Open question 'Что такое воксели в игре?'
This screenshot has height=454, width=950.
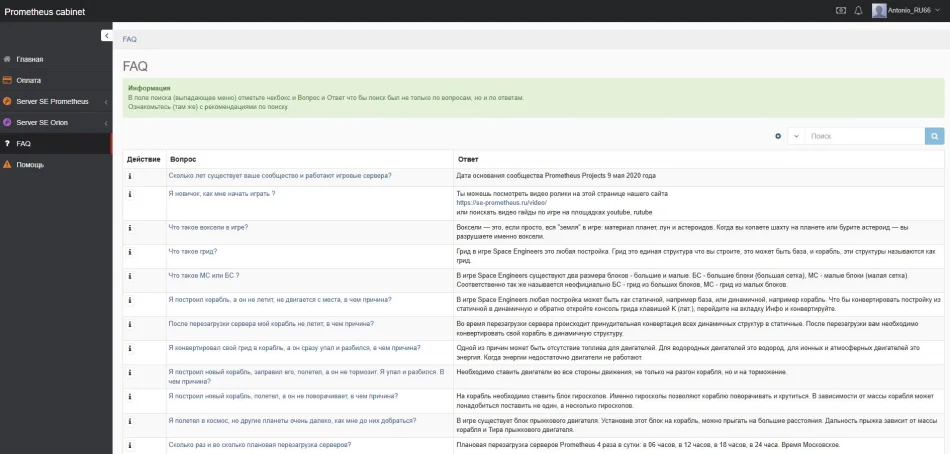208,227
